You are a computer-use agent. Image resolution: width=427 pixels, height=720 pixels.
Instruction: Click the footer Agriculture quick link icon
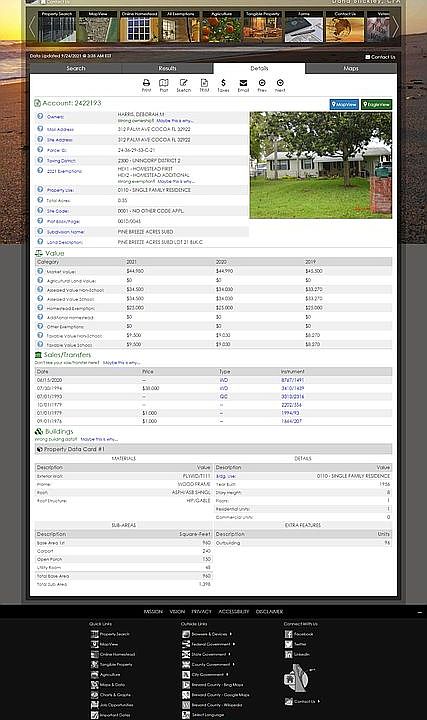click(94, 675)
